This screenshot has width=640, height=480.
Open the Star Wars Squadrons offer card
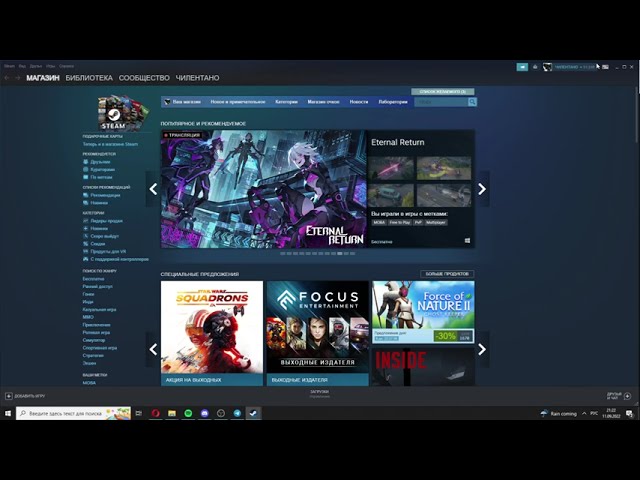212,333
